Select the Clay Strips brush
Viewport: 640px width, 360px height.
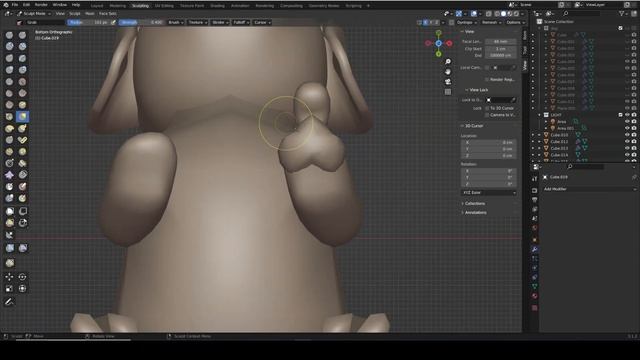[22, 47]
